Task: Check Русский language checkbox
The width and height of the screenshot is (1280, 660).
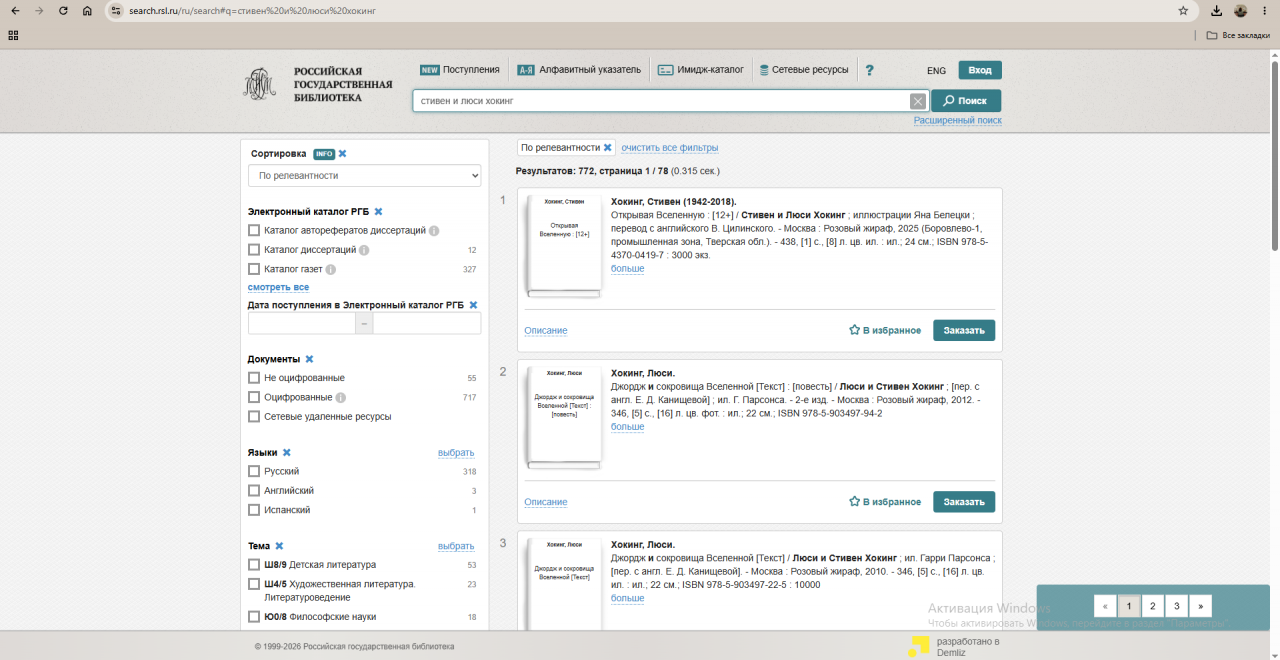Action: tap(254, 471)
